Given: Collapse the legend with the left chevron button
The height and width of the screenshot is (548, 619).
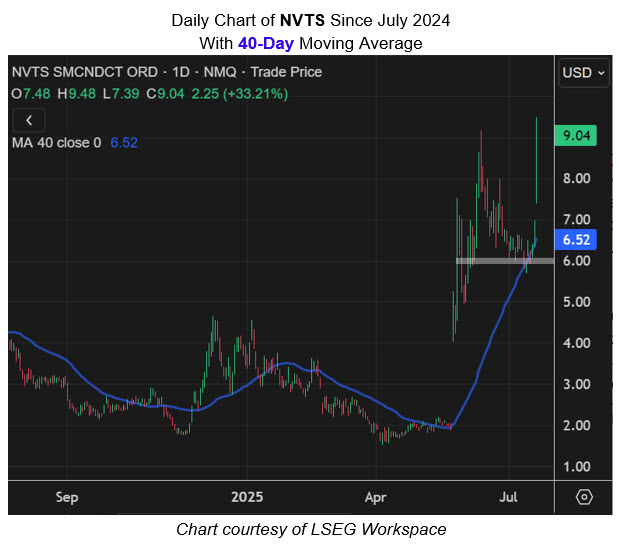Looking at the screenshot, I should click(x=29, y=120).
